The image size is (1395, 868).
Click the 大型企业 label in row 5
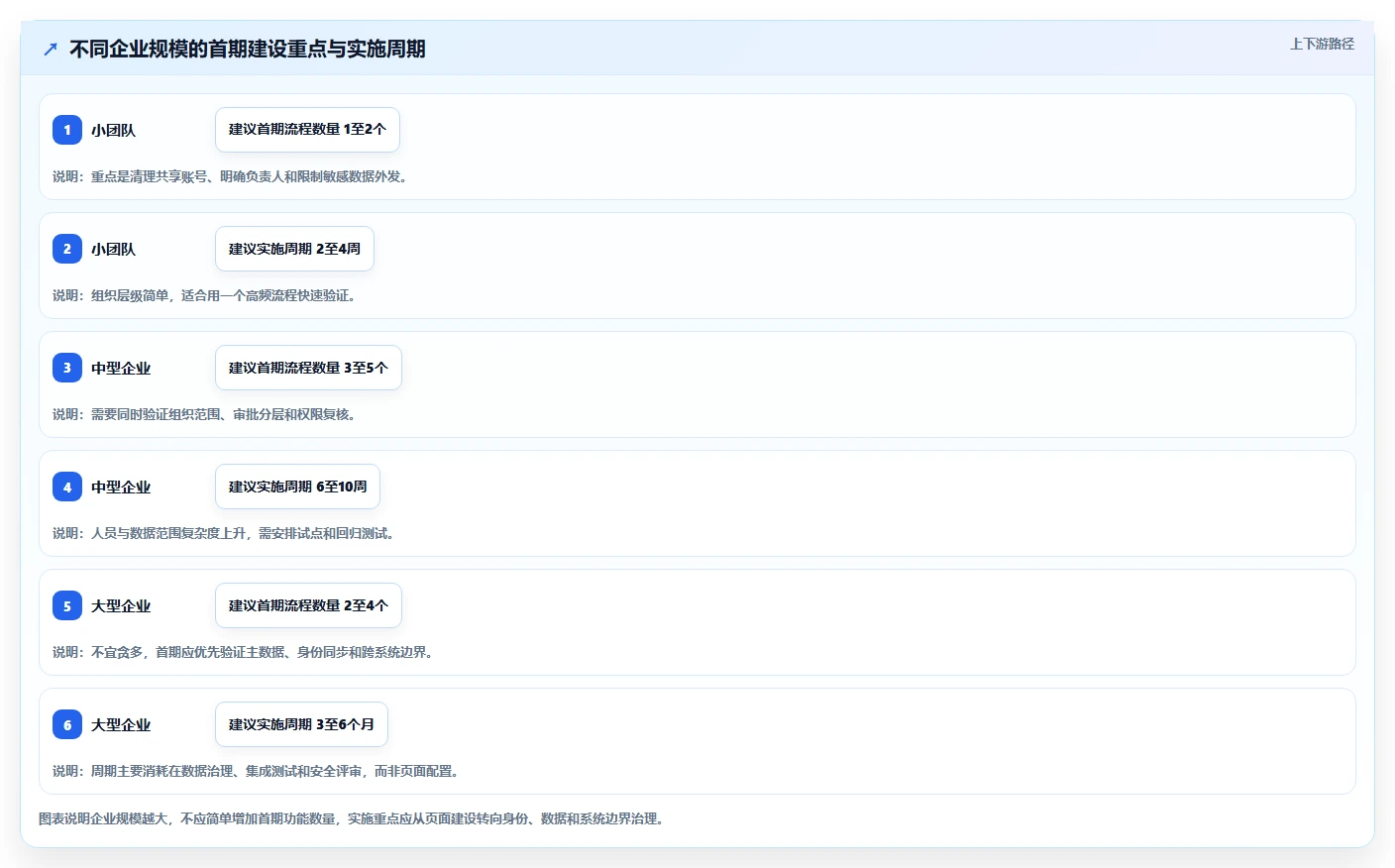point(121,605)
